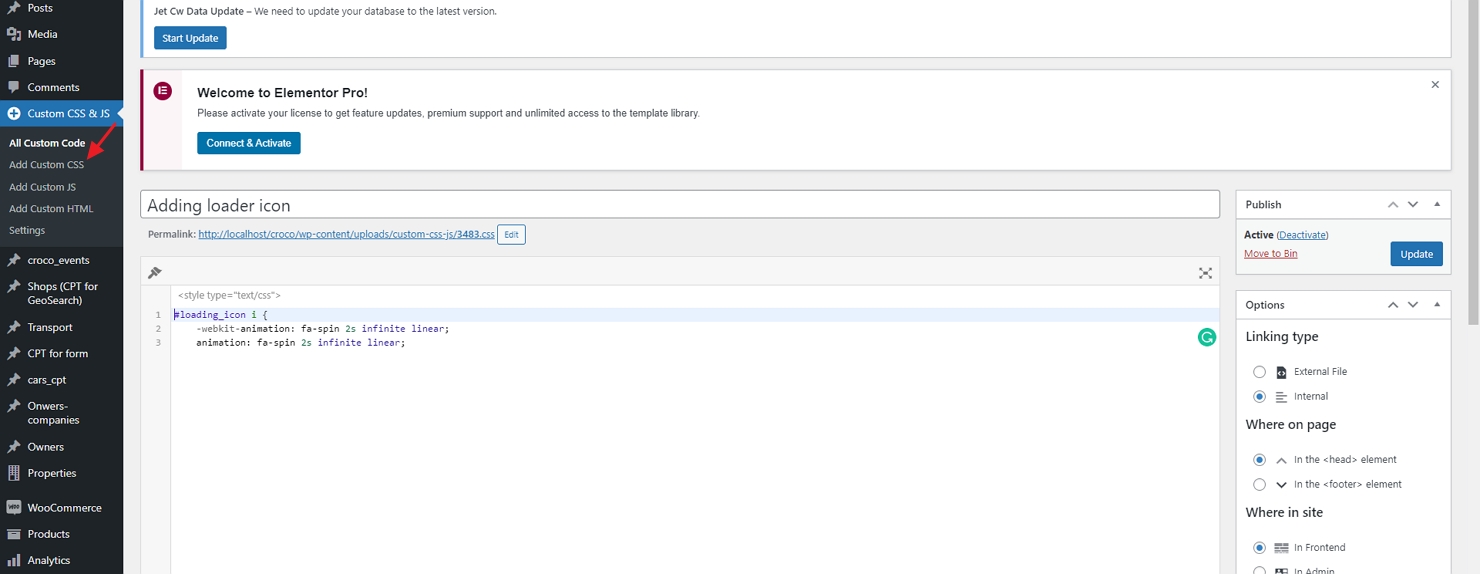The image size is (1480, 574).
Task: Click the Media icon in sidebar
Action: tap(14, 34)
